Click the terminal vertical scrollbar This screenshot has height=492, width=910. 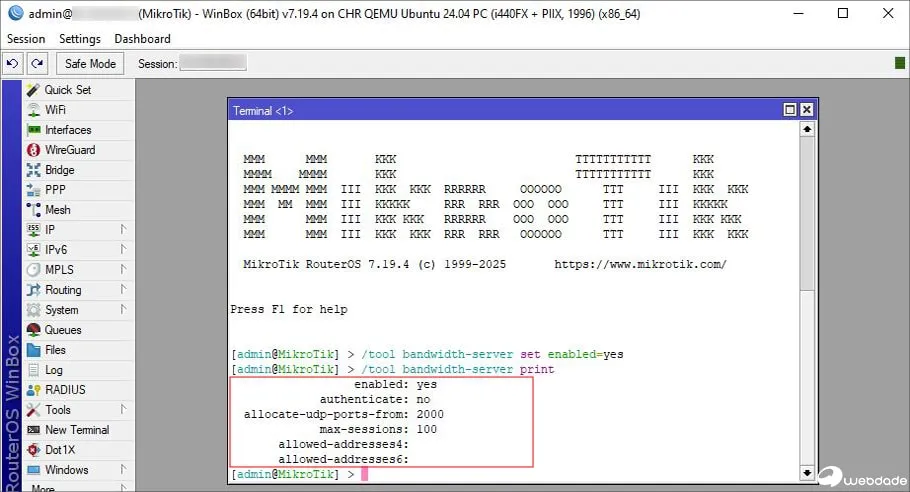[x=808, y=300]
